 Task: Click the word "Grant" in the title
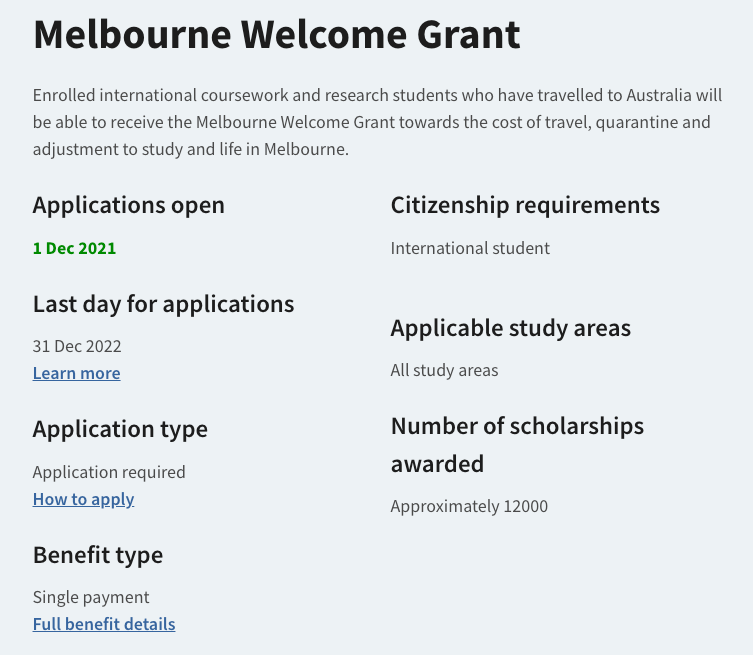point(463,35)
